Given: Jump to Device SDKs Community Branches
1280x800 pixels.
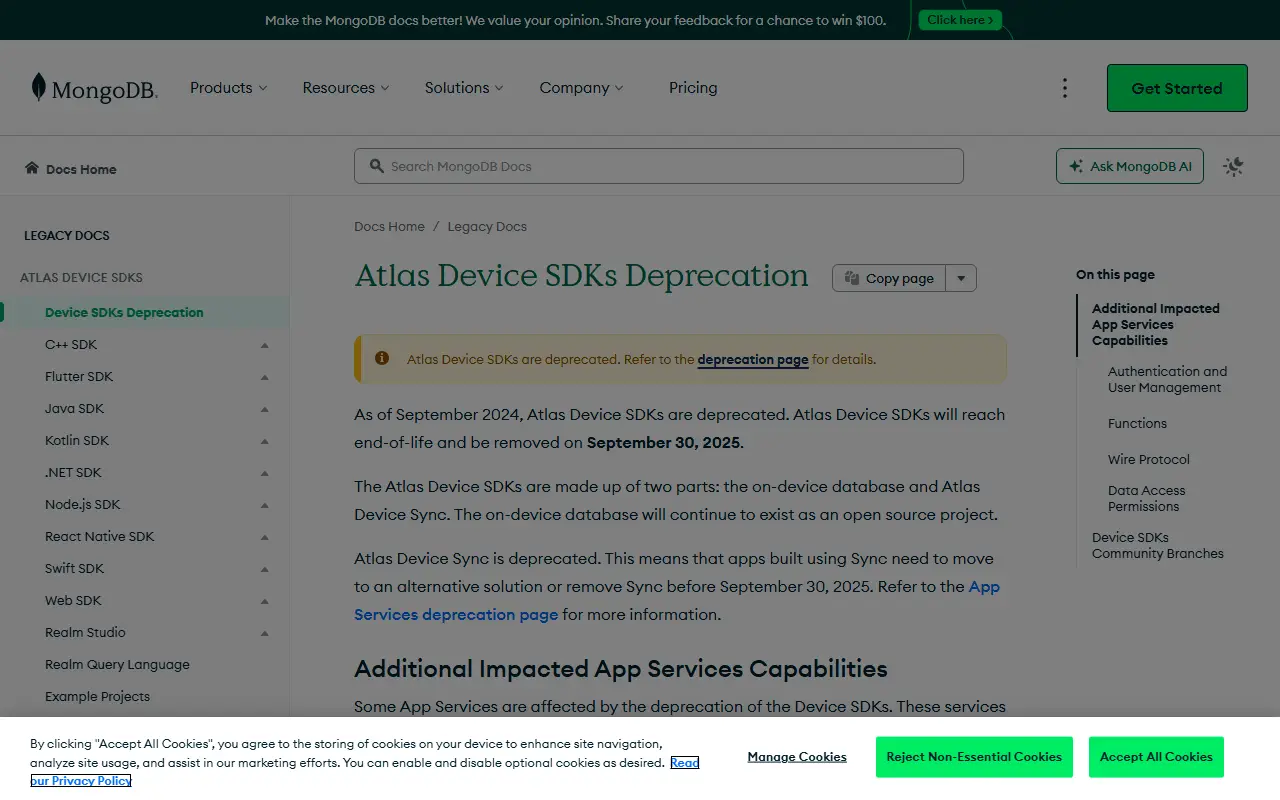Looking at the screenshot, I should 1158,545.
